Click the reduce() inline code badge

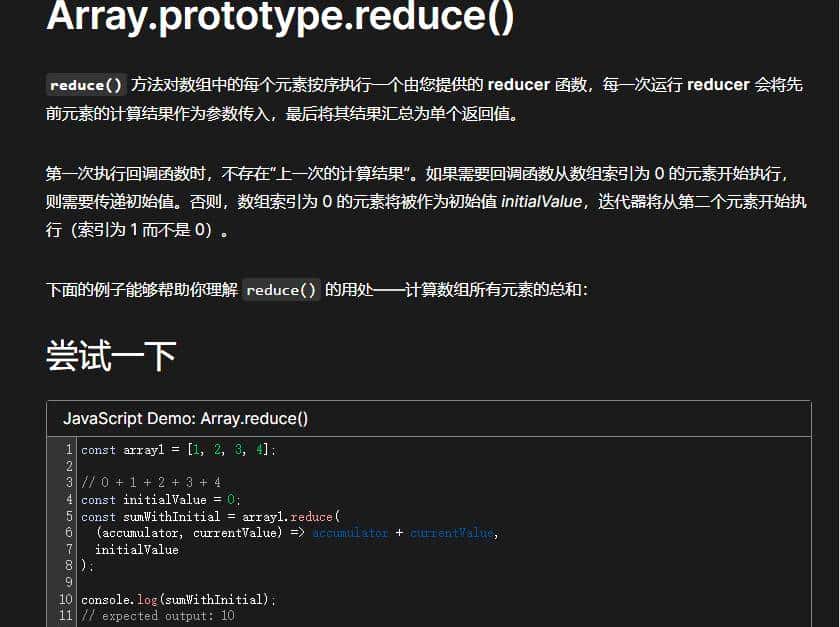tap(85, 84)
